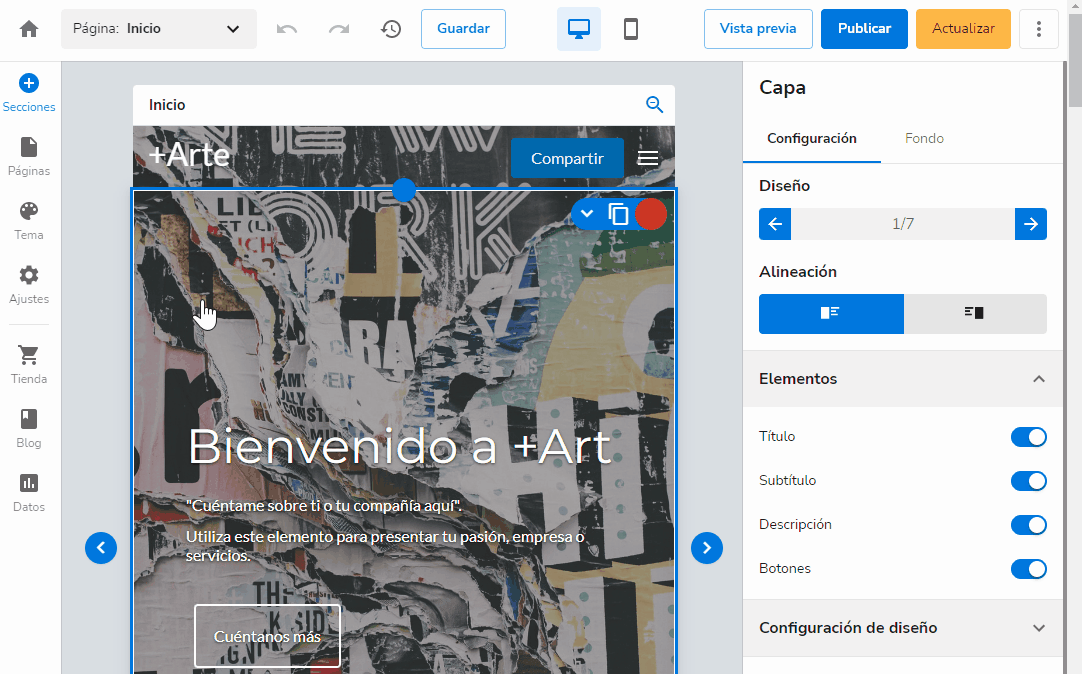Duplicate the selected section
Image resolution: width=1082 pixels, height=674 pixels.
(x=618, y=214)
